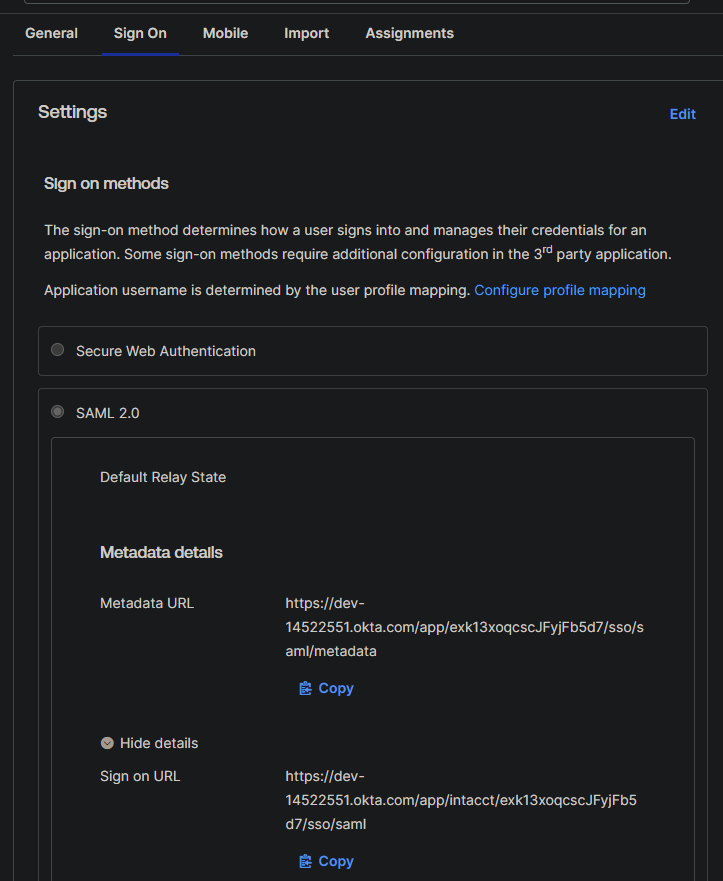Go to the Assignments tab
The image size is (723, 881).
click(410, 33)
